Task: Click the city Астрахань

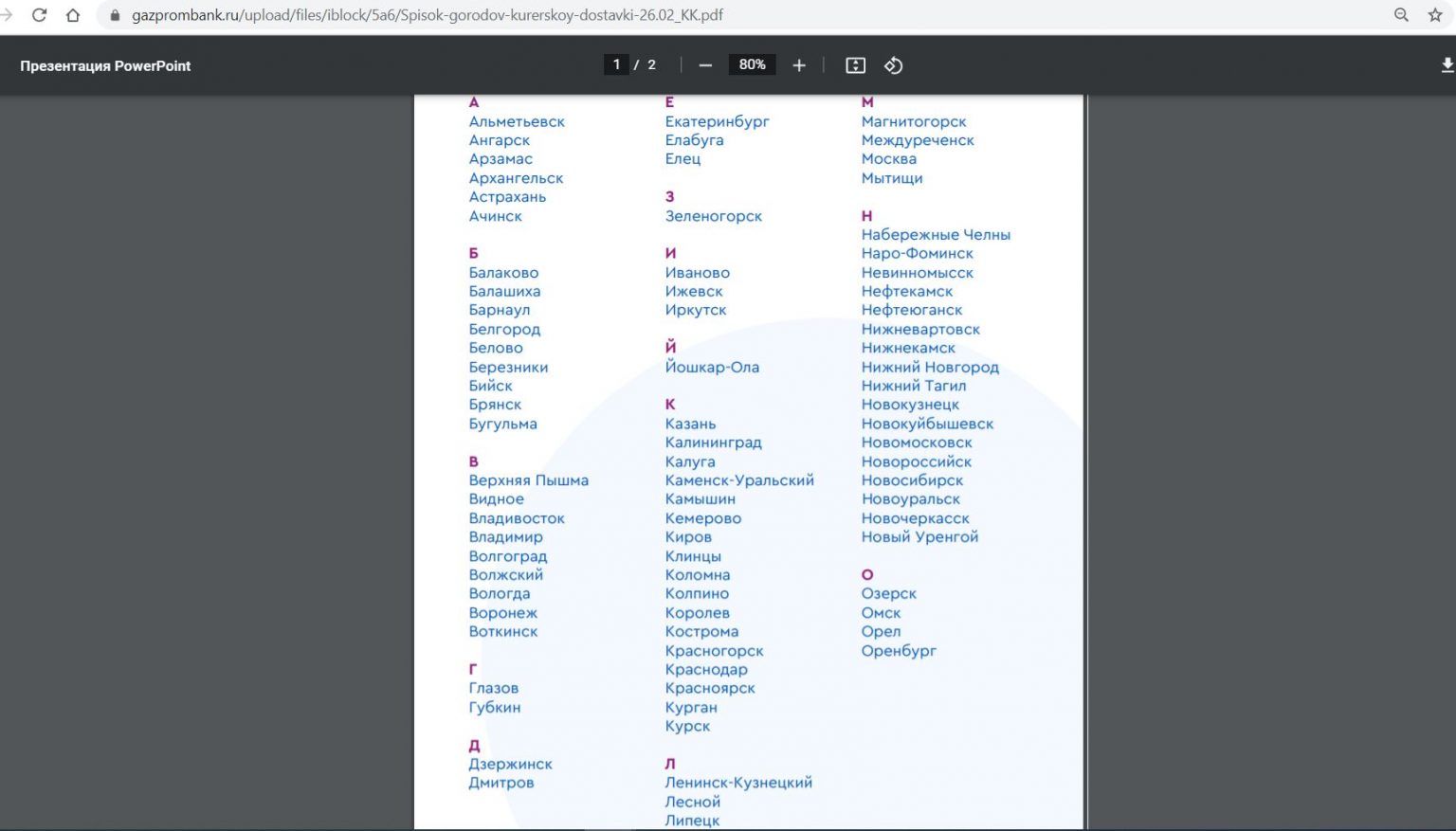Action: (x=507, y=197)
